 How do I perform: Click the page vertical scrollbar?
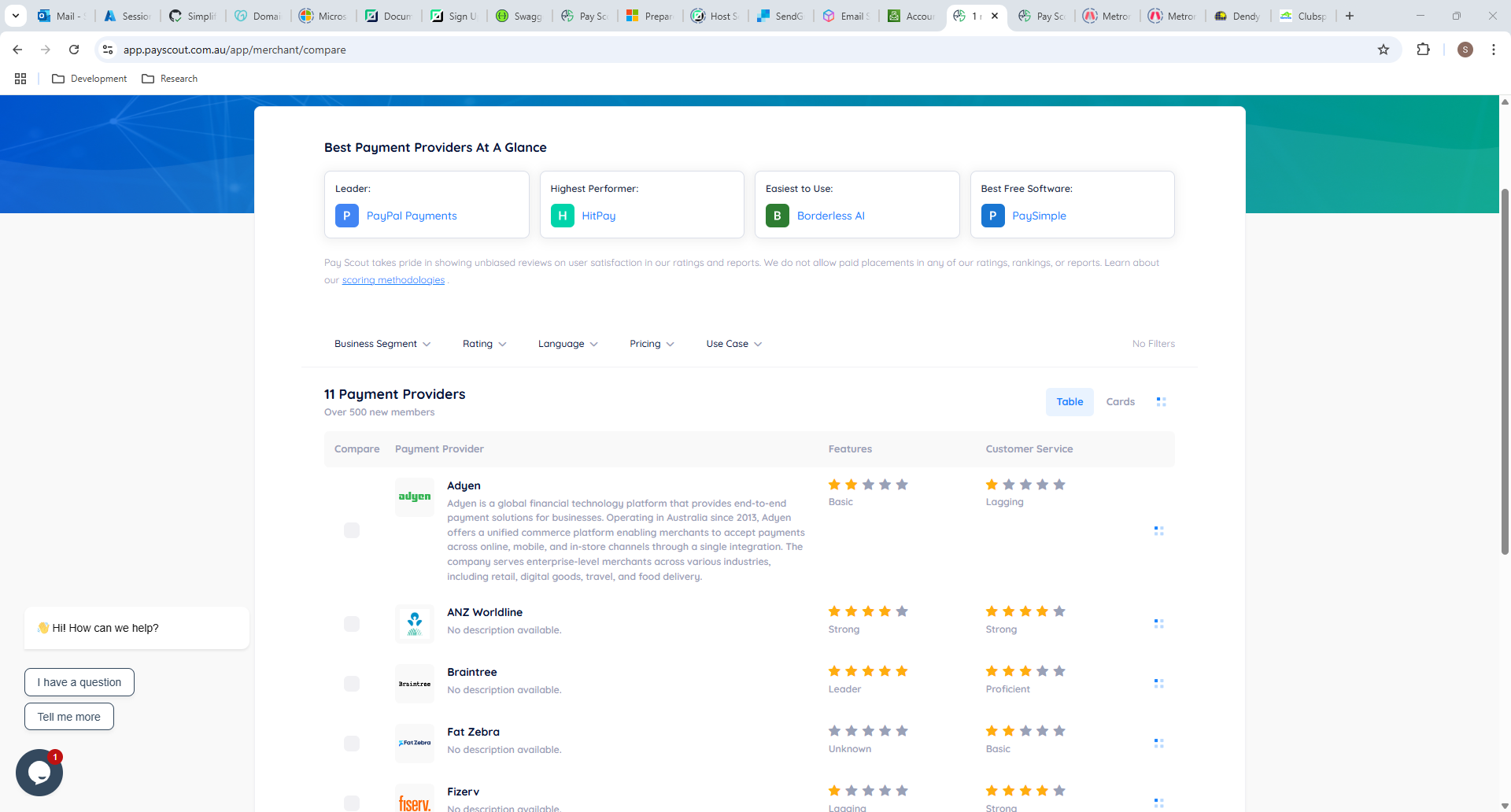pyautogui.click(x=1505, y=370)
